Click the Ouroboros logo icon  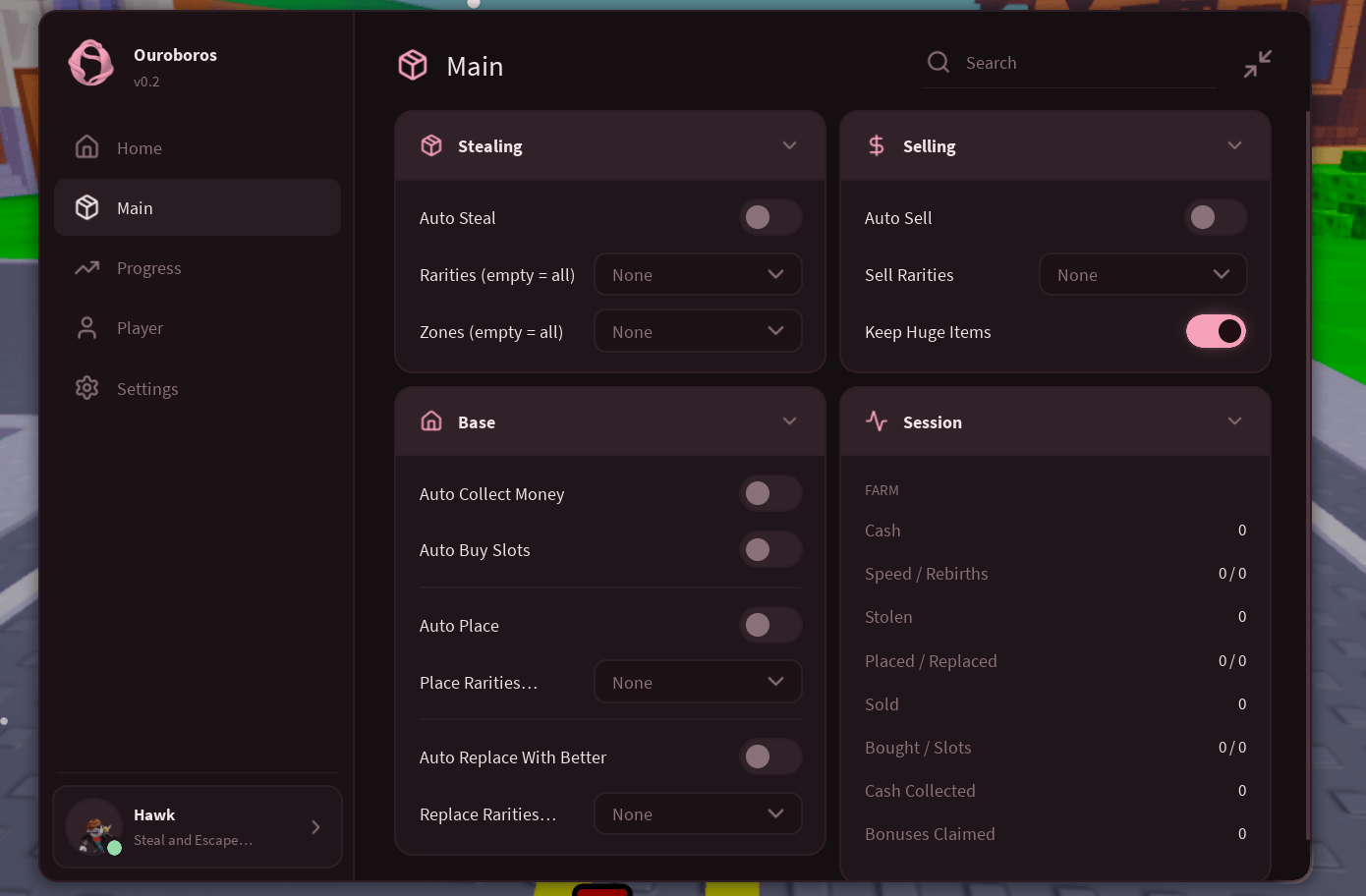click(91, 63)
